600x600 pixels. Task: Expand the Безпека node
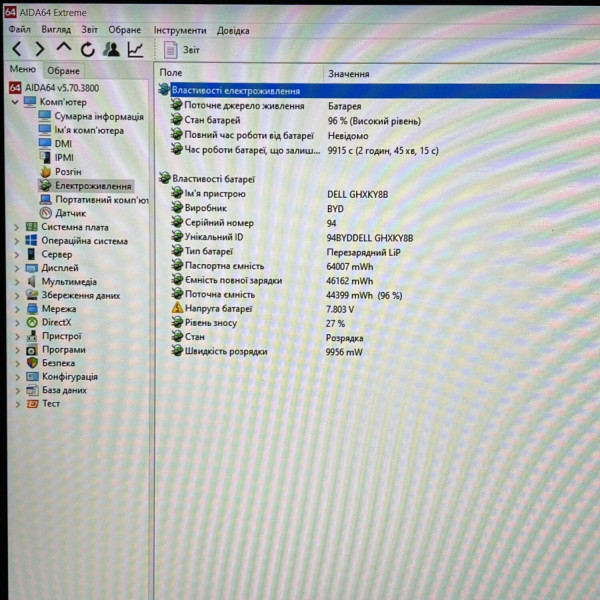[x=18, y=364]
